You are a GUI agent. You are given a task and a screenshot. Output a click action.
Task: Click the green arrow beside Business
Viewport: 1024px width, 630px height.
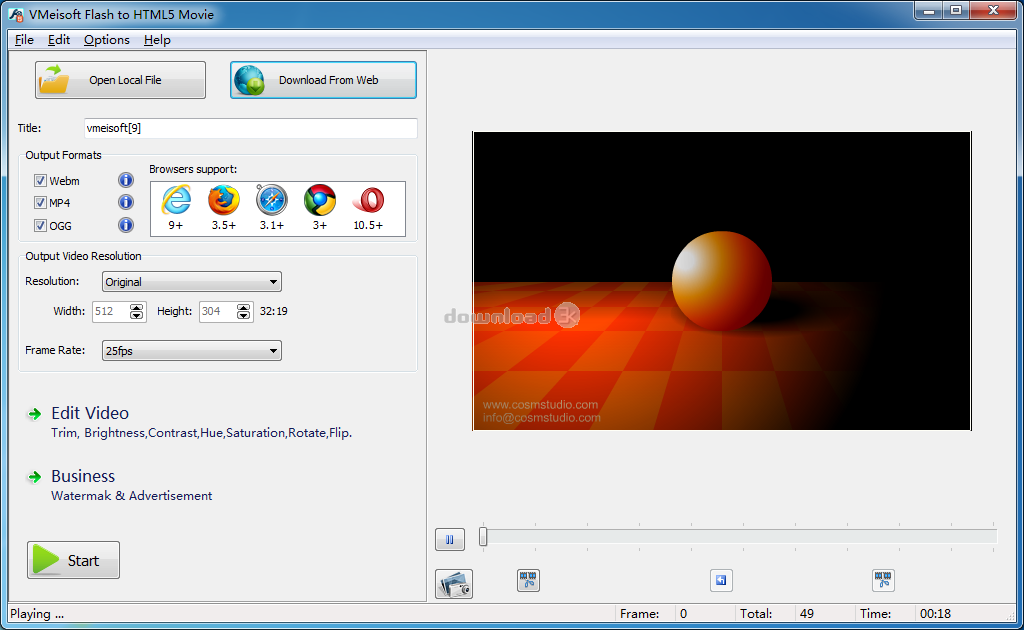[35, 477]
